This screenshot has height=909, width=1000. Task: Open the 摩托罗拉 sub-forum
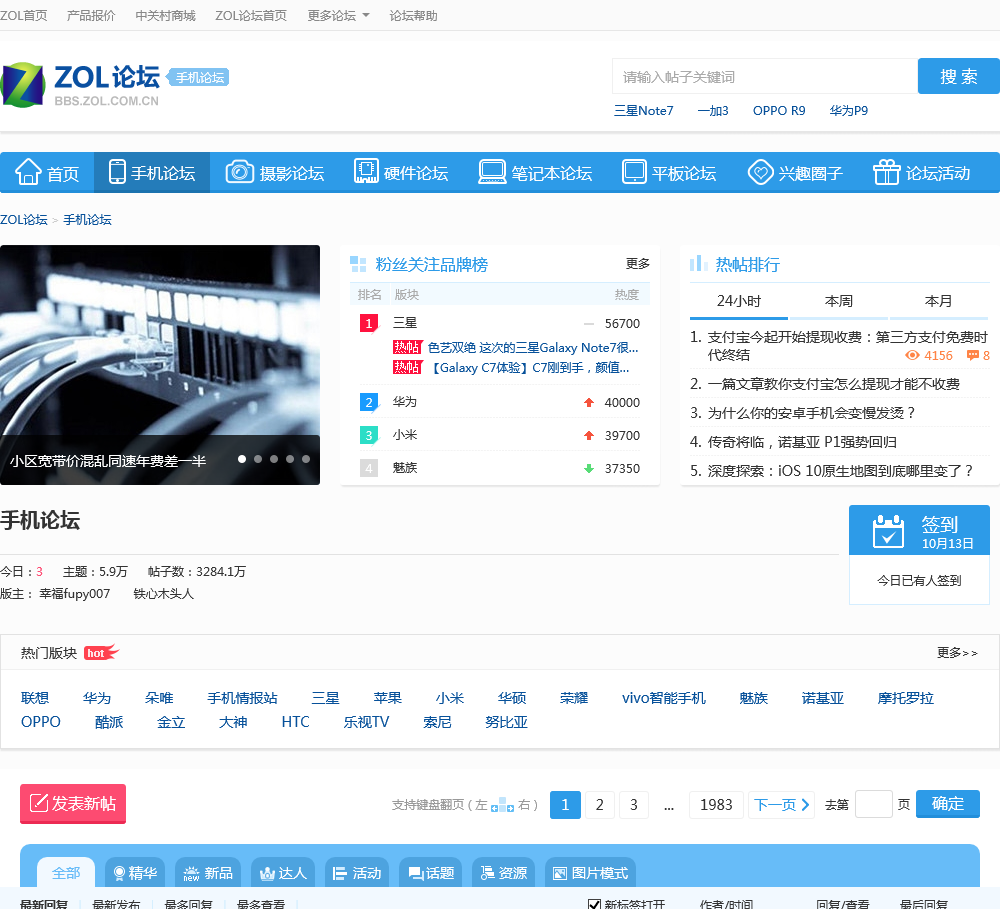(905, 698)
